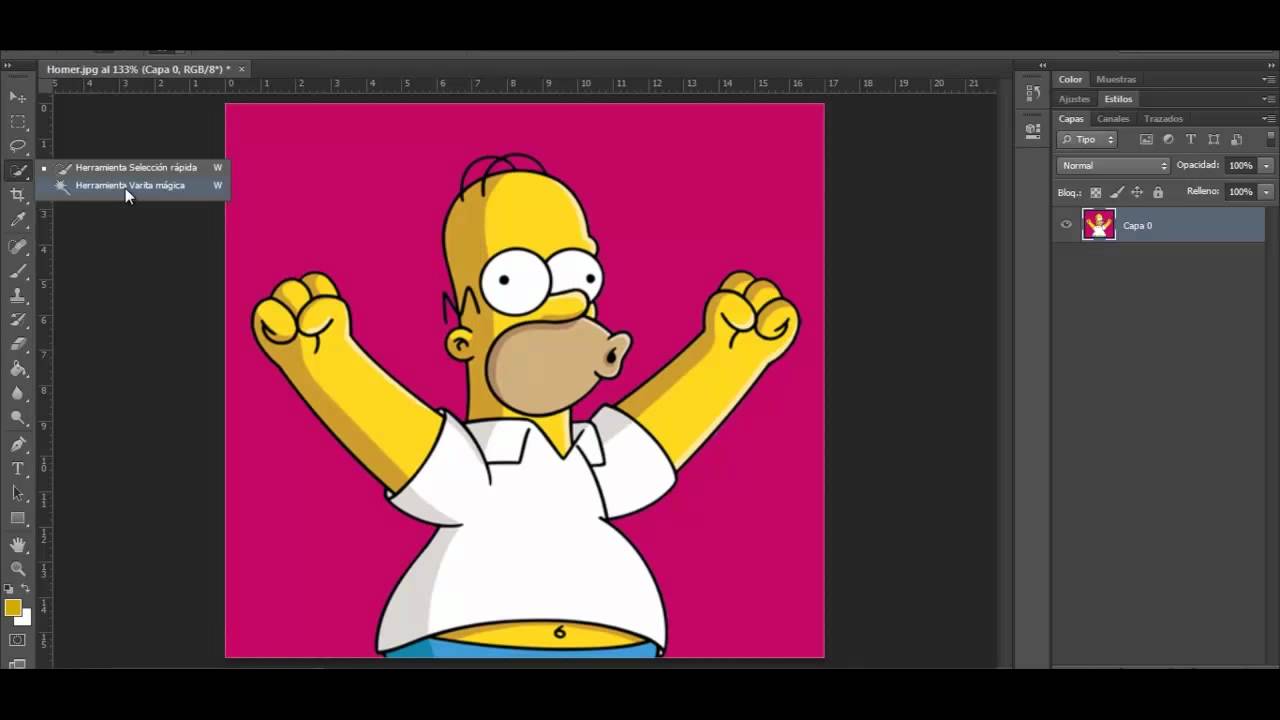Viewport: 1280px width, 720px height.
Task: Open the History panel icon
Action: (x=1033, y=94)
